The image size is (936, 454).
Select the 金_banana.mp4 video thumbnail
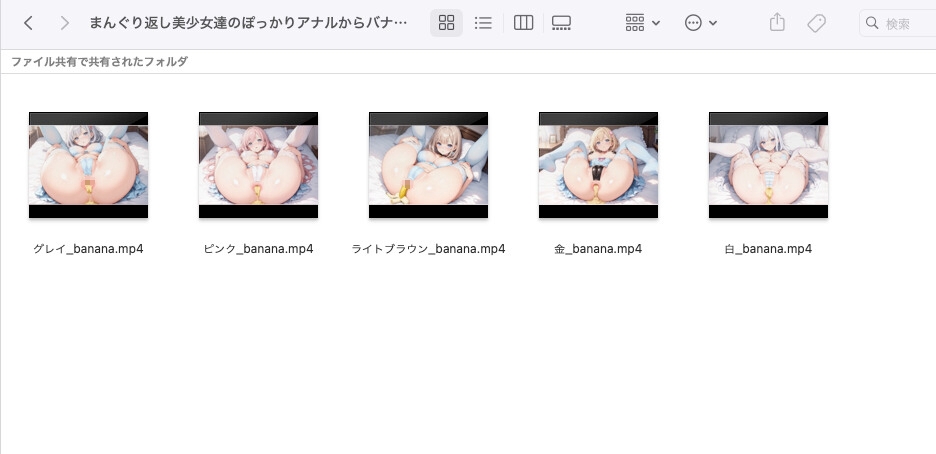tap(598, 165)
